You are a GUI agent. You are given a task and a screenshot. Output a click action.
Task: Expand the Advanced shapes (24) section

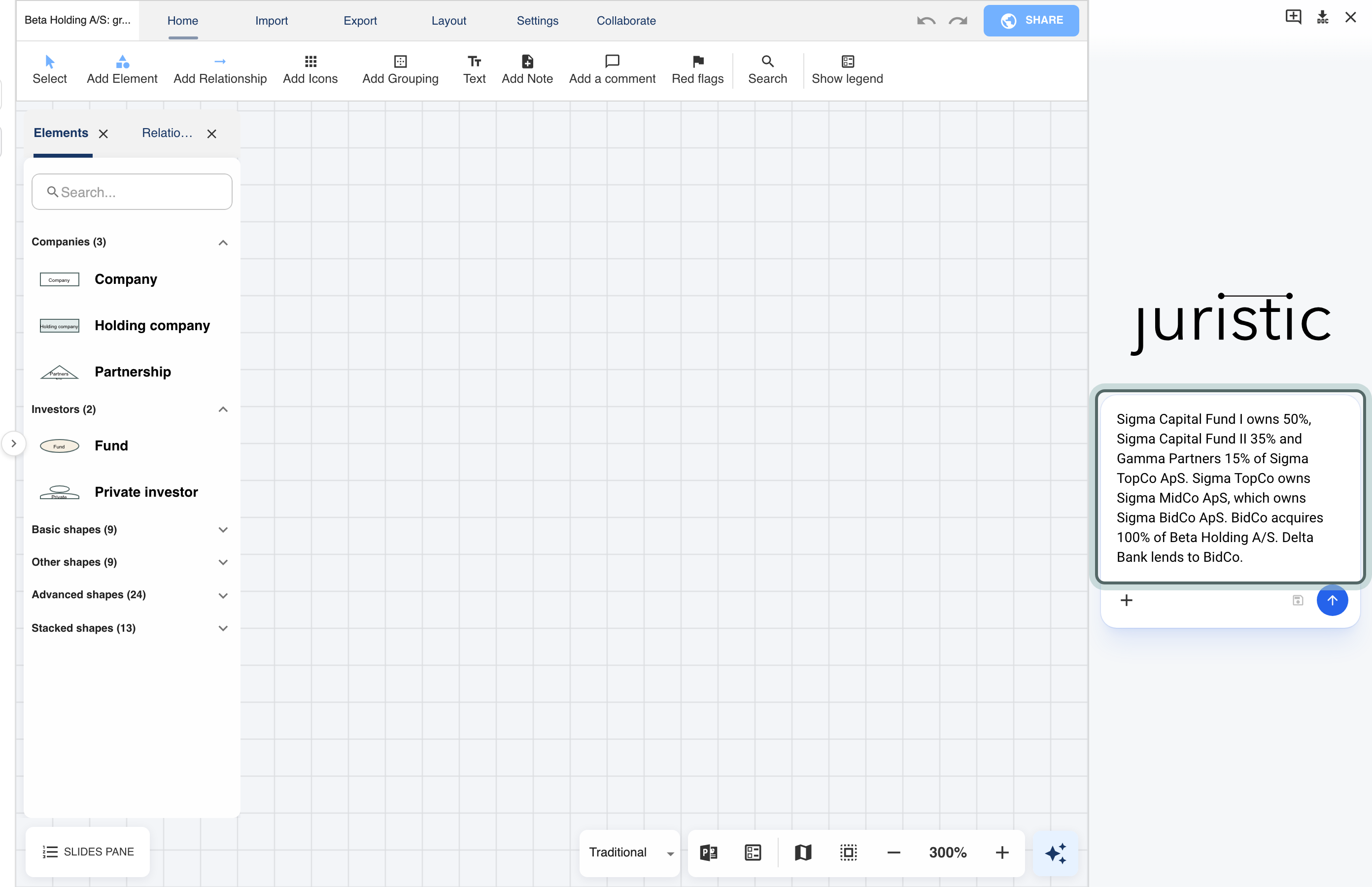(223, 595)
